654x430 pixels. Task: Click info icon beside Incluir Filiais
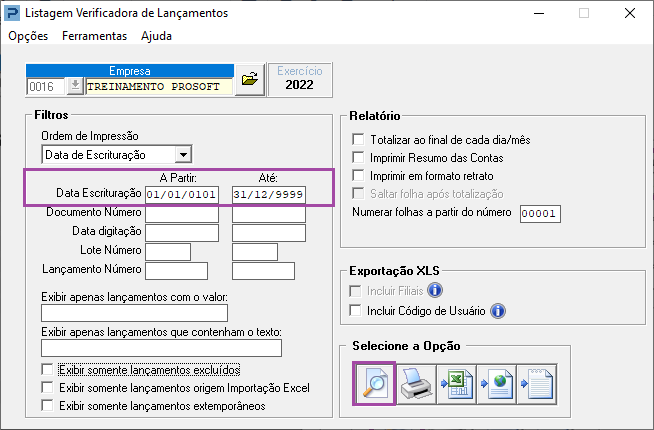point(435,290)
